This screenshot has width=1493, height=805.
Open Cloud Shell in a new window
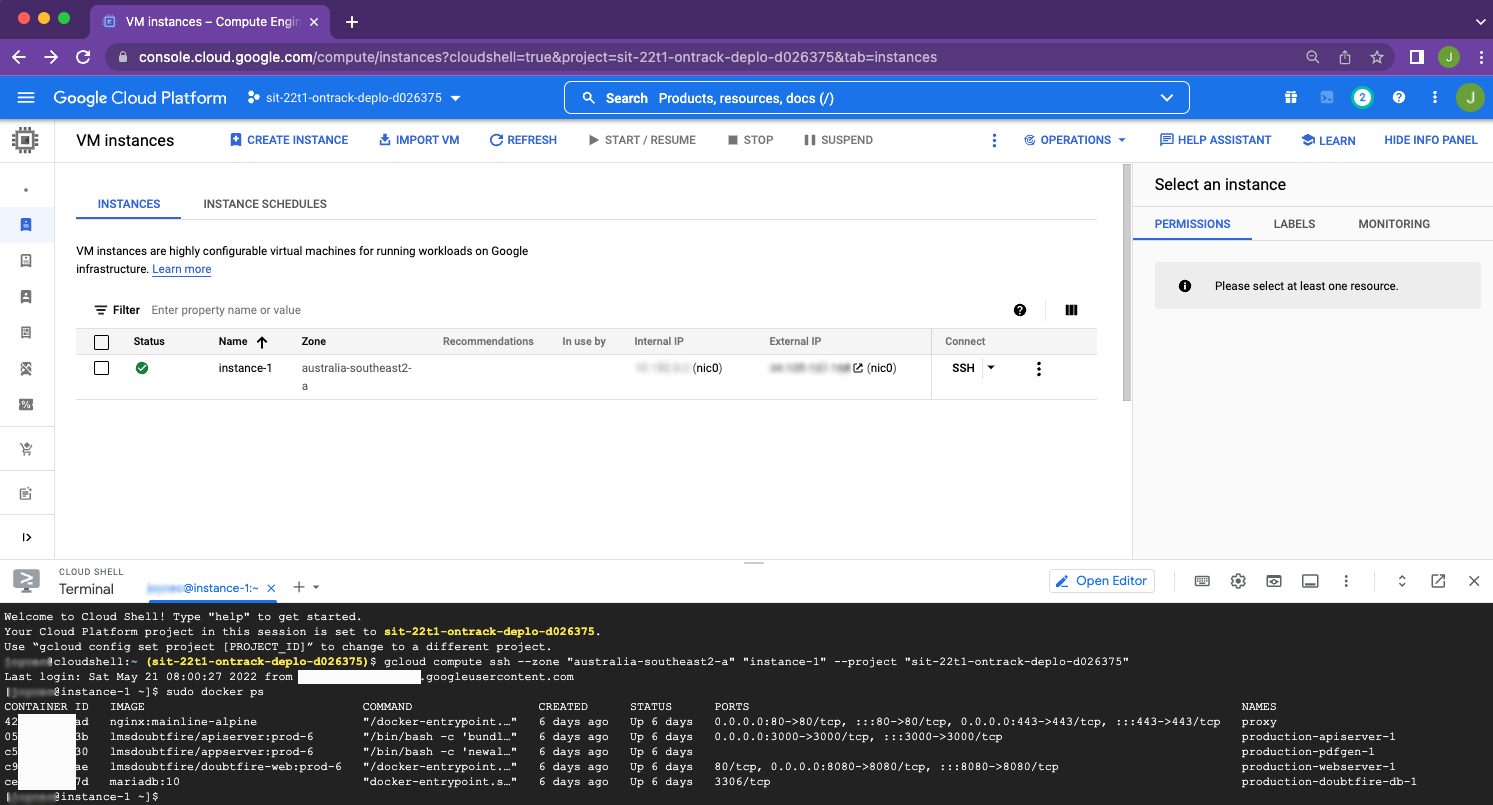point(1438,580)
